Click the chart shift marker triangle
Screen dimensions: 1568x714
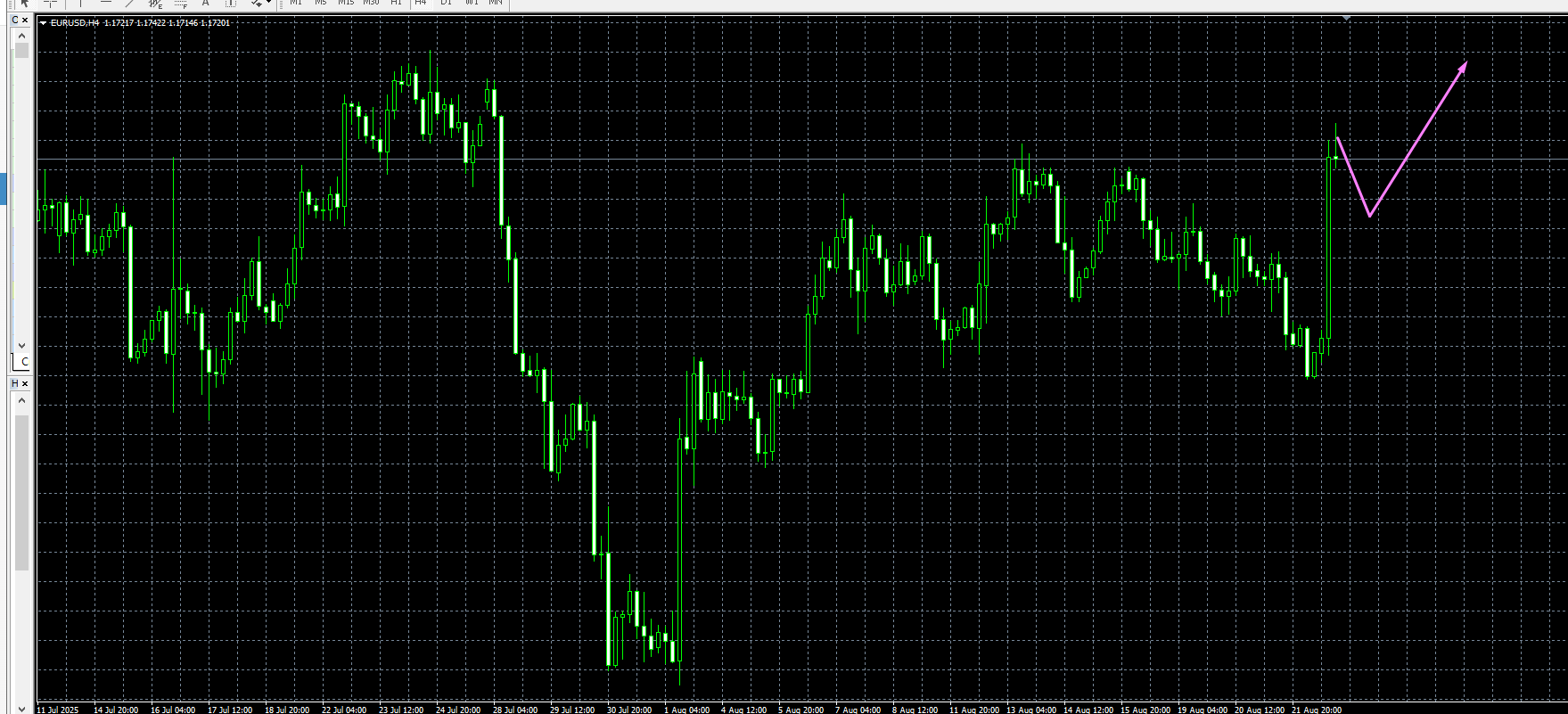pyautogui.click(x=1346, y=18)
